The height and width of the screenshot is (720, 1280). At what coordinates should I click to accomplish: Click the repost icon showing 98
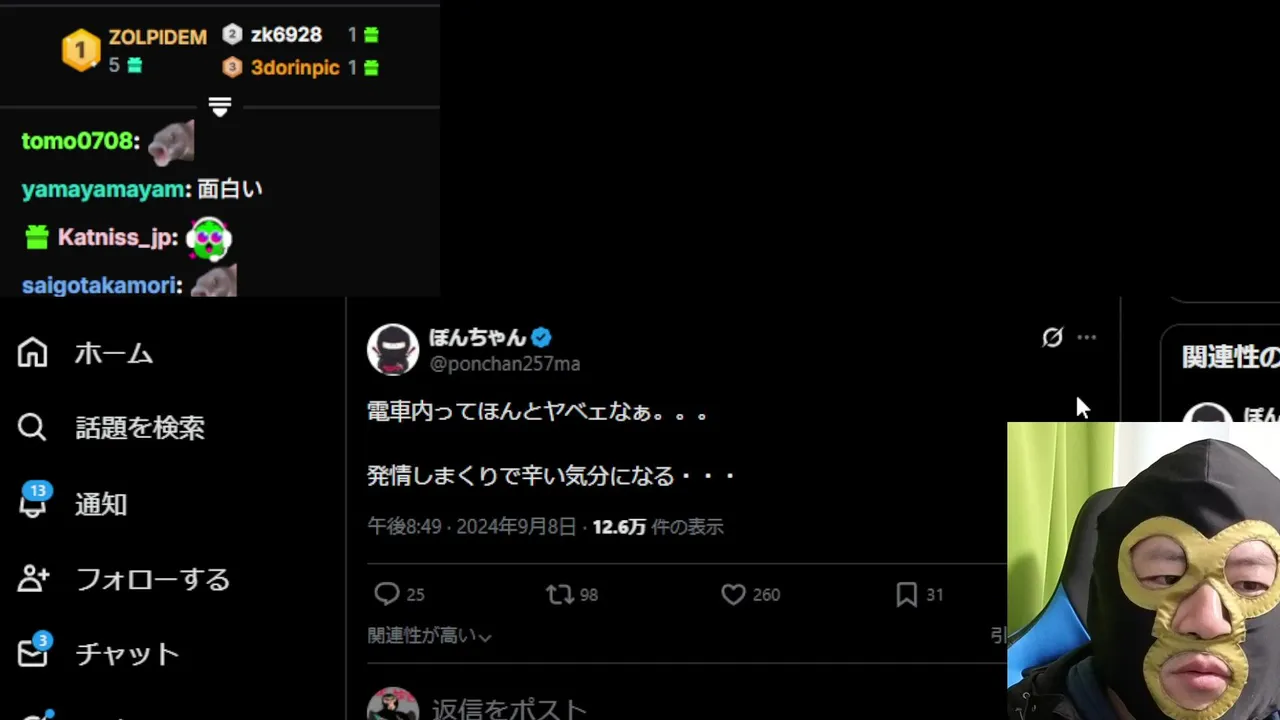coord(559,595)
